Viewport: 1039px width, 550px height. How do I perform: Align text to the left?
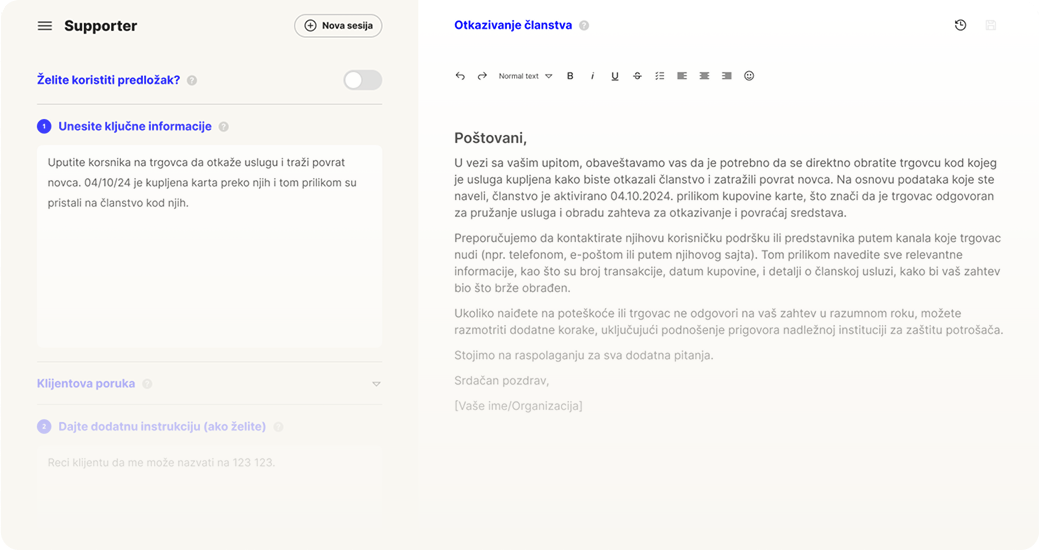pos(682,76)
